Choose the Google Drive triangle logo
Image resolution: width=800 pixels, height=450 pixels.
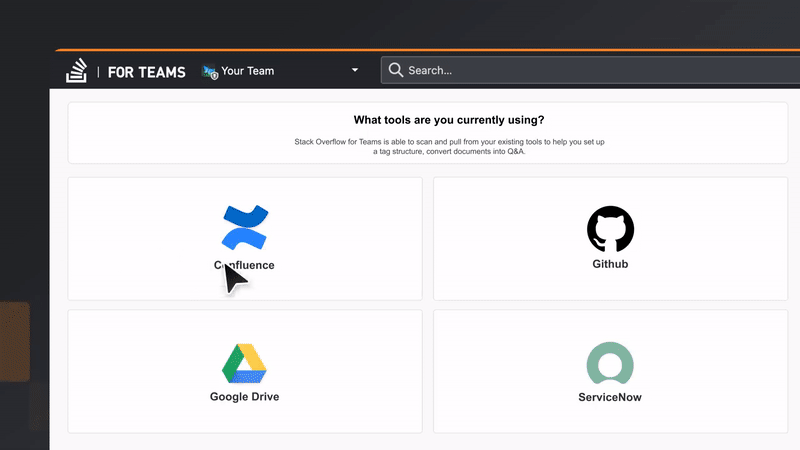click(x=244, y=363)
